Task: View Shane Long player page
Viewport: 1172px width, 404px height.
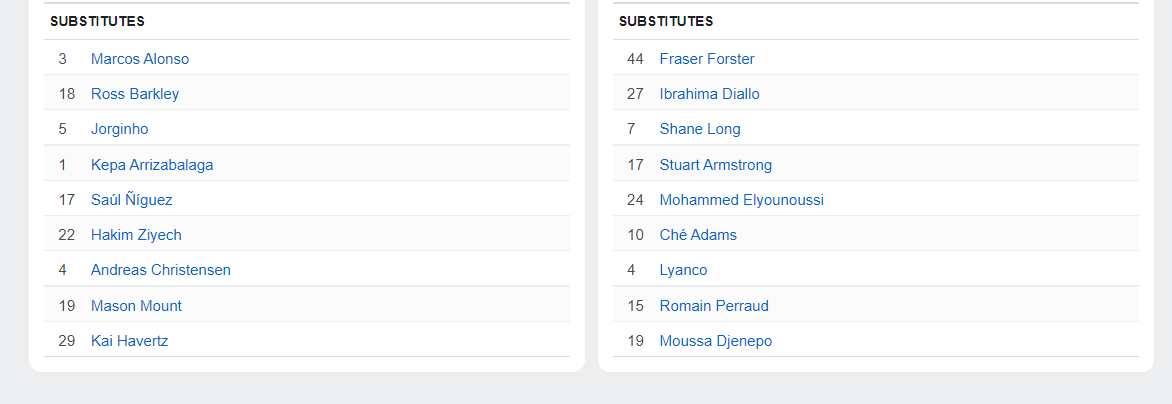Action: click(x=699, y=129)
